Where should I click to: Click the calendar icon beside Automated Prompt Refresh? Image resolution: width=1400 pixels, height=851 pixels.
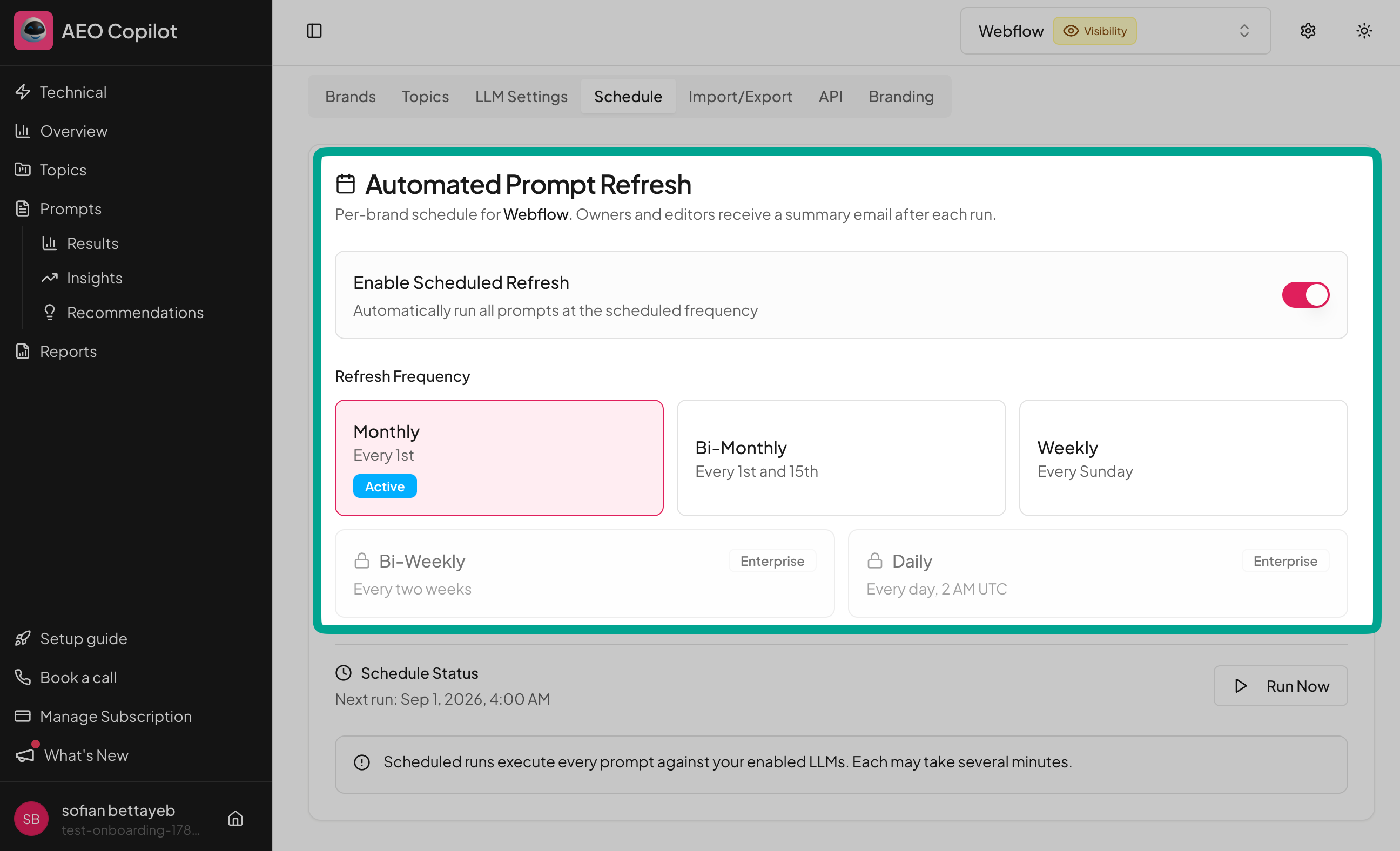pyautogui.click(x=346, y=184)
